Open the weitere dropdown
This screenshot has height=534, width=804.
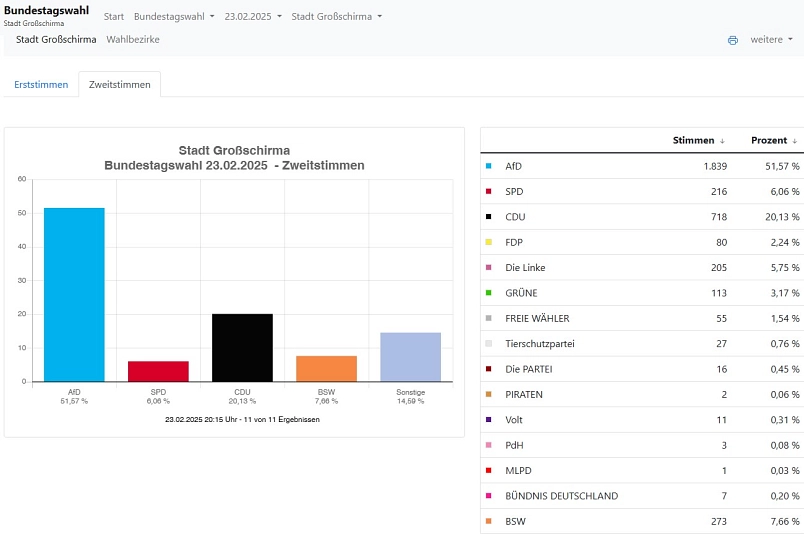coord(771,39)
